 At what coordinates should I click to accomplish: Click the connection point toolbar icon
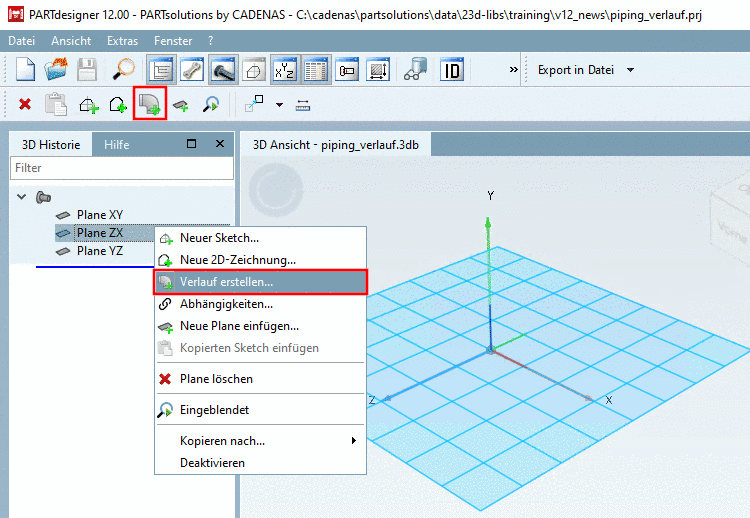[254, 103]
